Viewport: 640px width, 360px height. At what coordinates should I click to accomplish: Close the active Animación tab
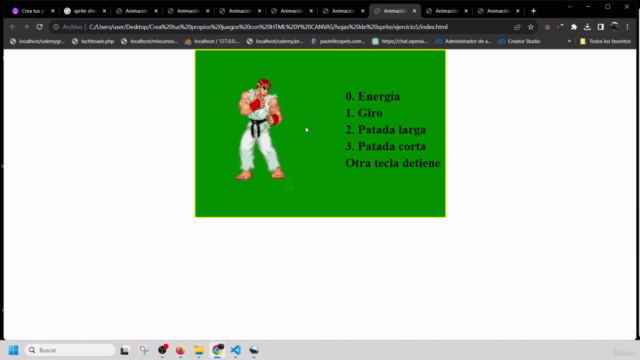pos(414,11)
